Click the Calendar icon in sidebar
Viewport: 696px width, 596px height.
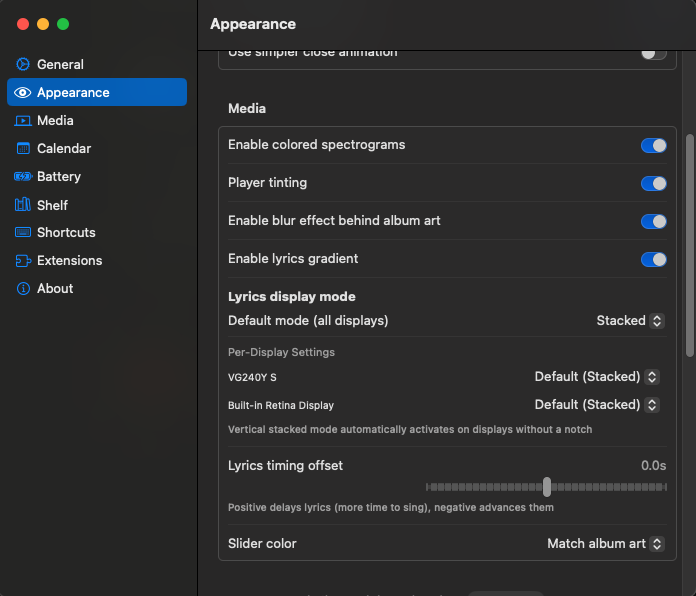[x=23, y=148]
